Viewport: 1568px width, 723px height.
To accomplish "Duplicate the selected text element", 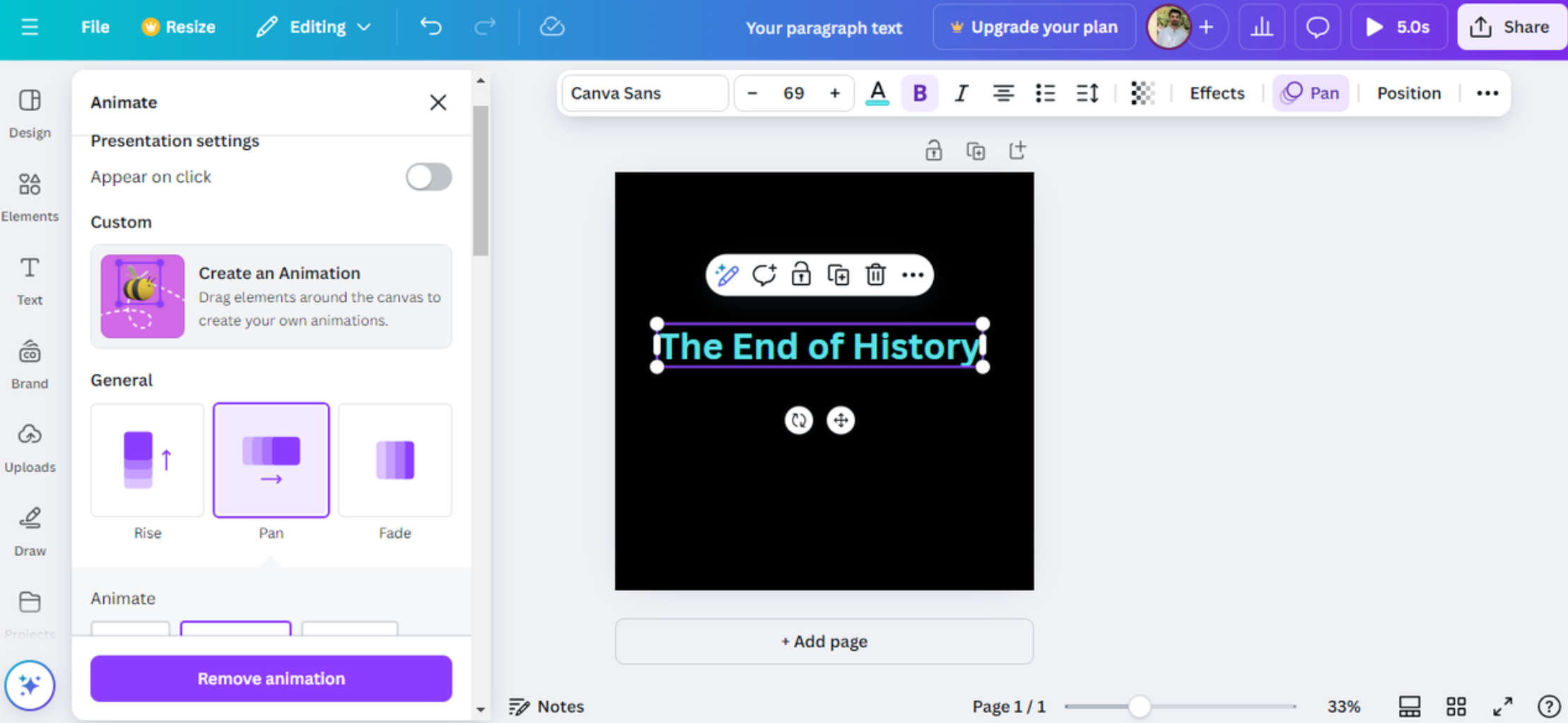I will point(838,275).
